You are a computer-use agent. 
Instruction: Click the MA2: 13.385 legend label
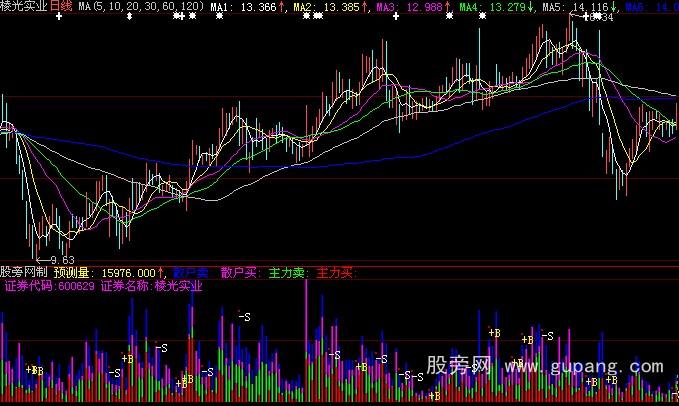tap(328, 7)
